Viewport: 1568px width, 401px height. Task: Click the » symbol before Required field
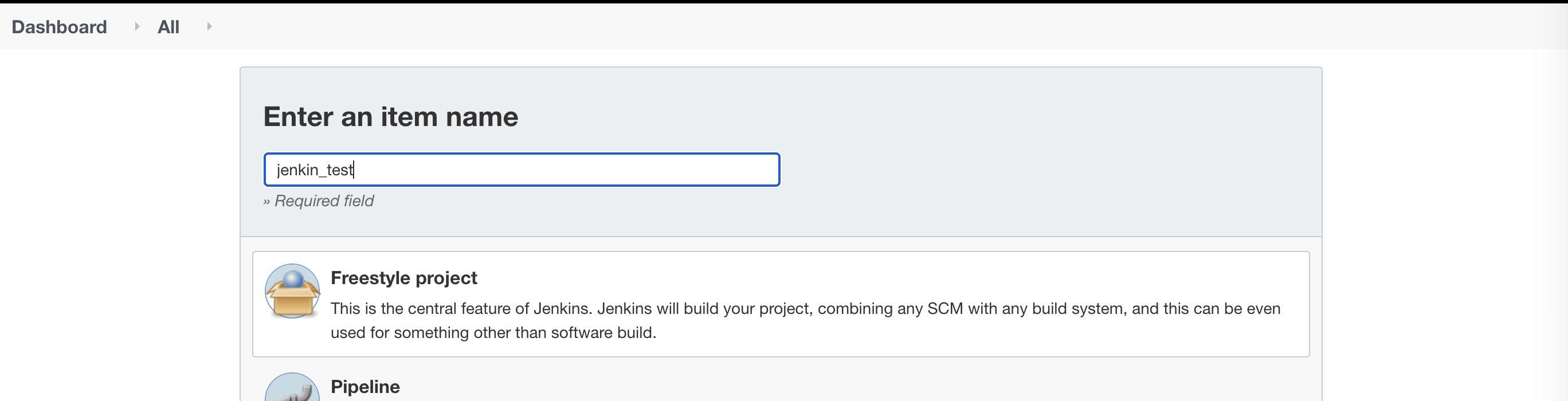tap(266, 202)
